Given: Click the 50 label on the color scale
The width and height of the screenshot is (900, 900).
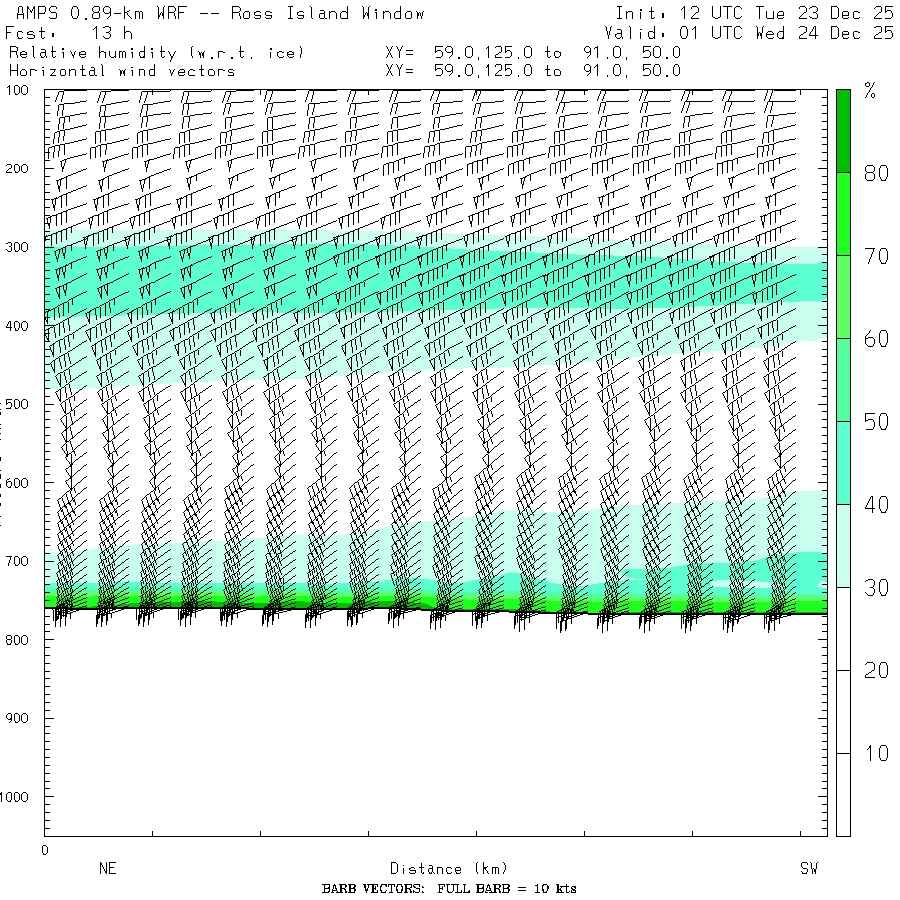Looking at the screenshot, I should click(876, 422).
